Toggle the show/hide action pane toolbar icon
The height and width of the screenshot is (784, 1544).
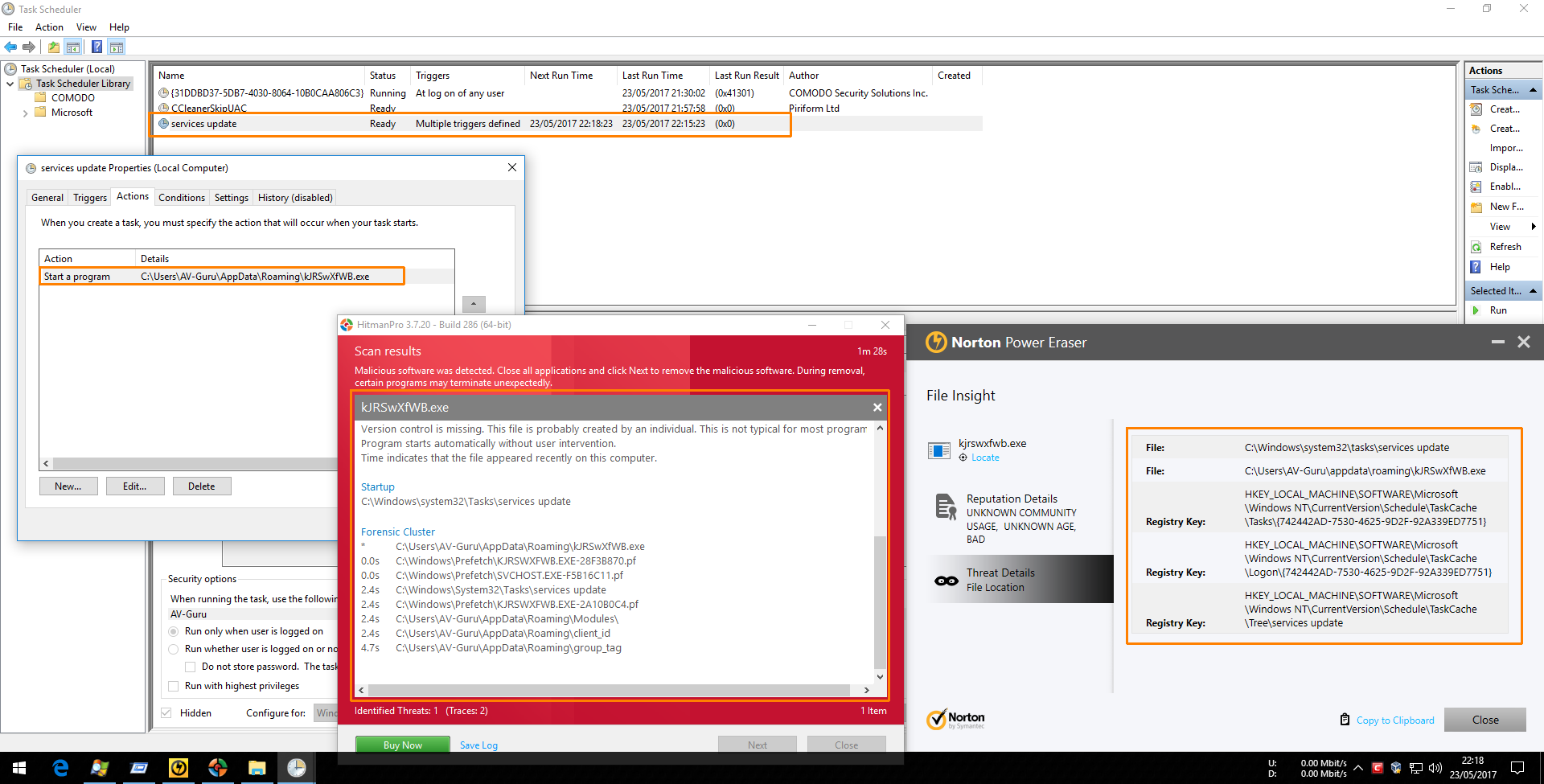click(x=117, y=47)
